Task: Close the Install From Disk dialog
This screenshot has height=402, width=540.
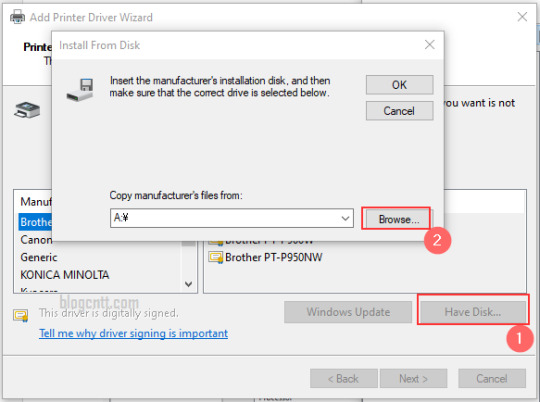Action: (x=429, y=44)
